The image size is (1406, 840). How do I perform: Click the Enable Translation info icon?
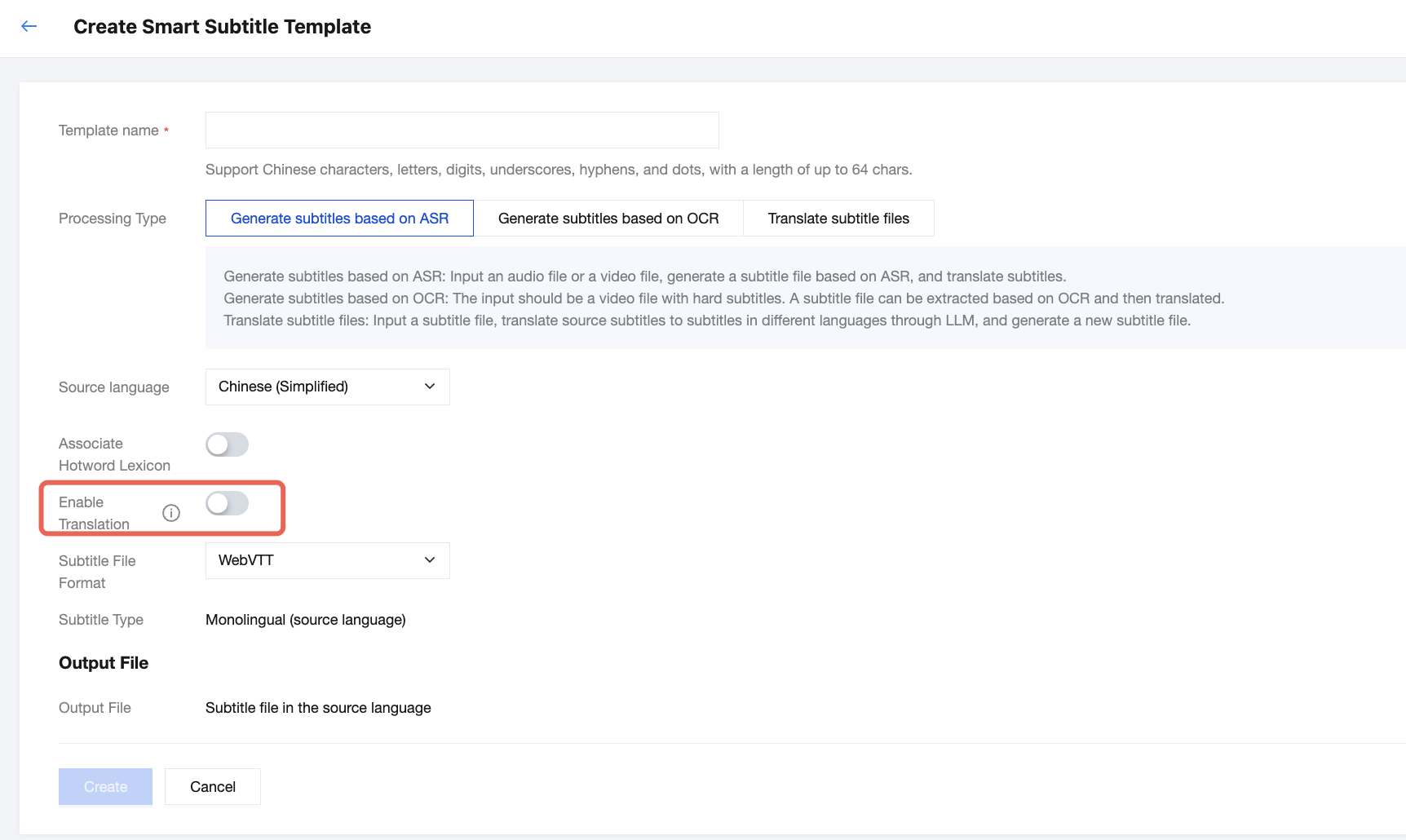point(171,513)
